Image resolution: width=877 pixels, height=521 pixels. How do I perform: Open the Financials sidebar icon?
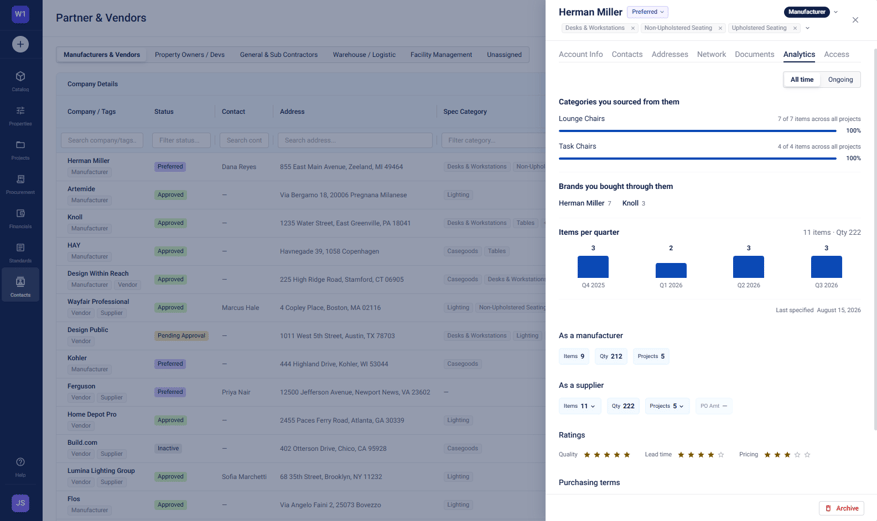click(20, 217)
